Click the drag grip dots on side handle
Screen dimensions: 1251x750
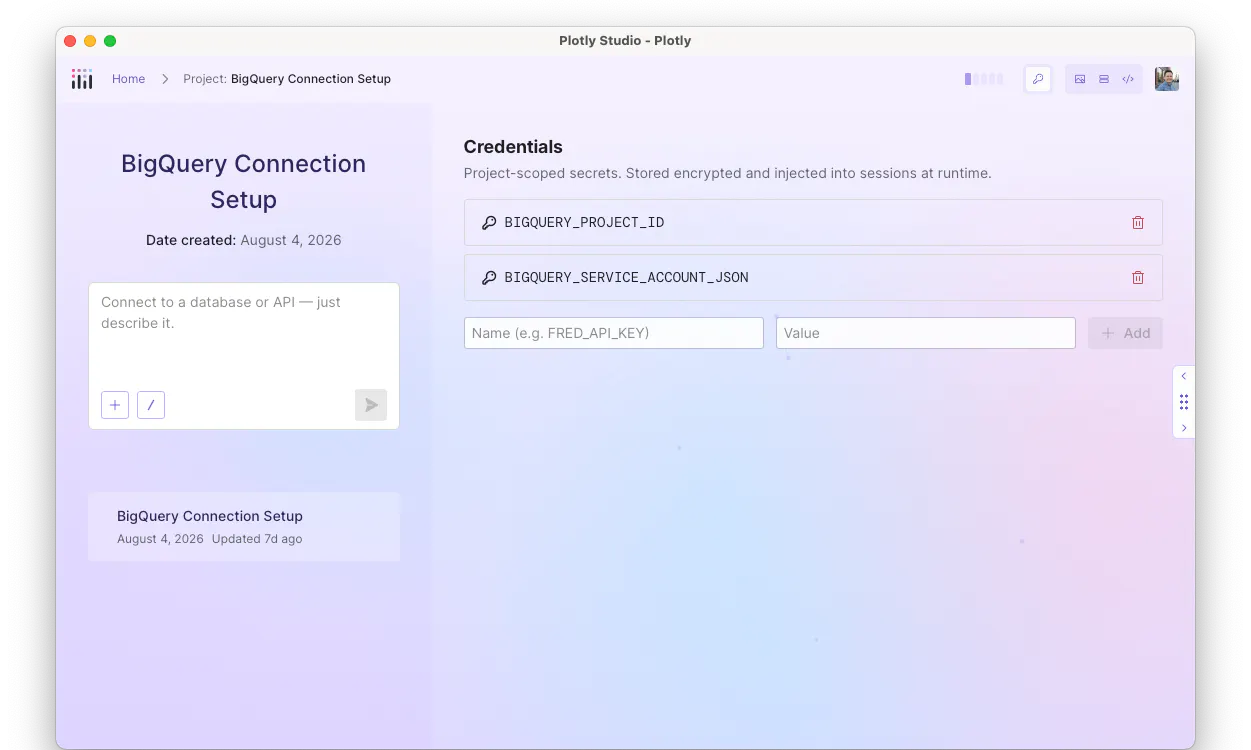tap(1184, 402)
